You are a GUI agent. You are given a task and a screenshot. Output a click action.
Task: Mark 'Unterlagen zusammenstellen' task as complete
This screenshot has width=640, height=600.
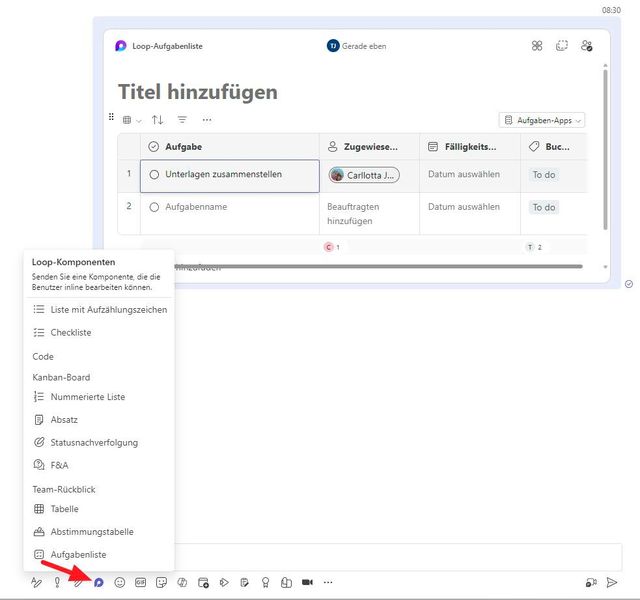click(154, 175)
